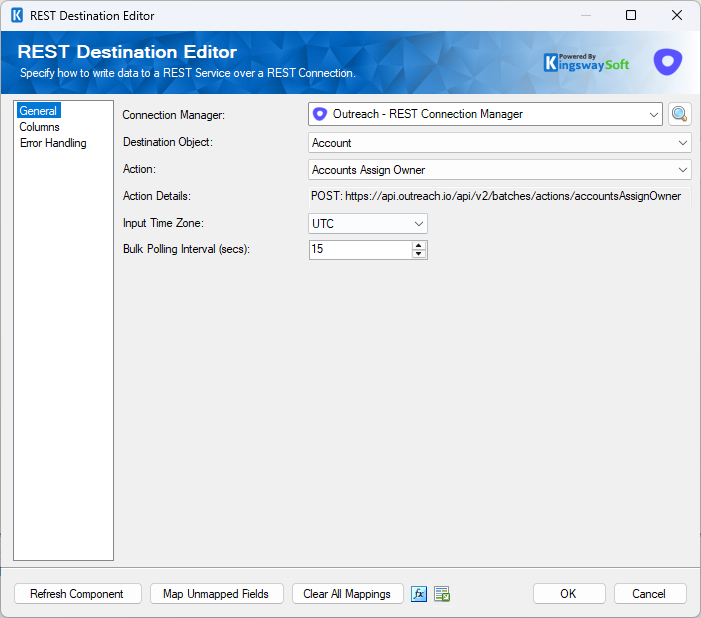This screenshot has height=618, width=701.
Task: Click the documentation table icon next to fx
Action: coord(442,594)
